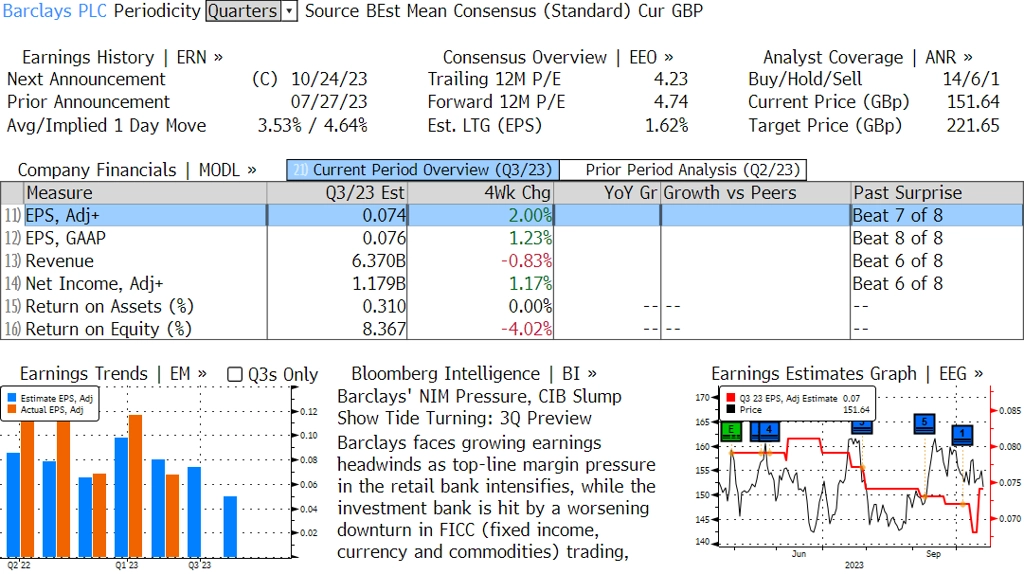Image resolution: width=1024 pixels, height=574 pixels.
Task: Click the Past Surprise column header
Action: 936,193
